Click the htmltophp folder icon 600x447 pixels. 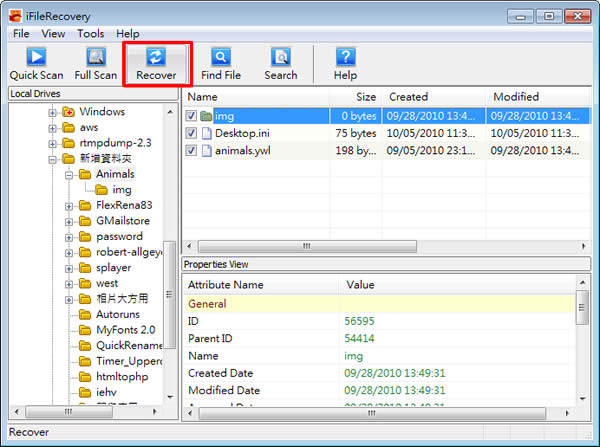click(85, 377)
